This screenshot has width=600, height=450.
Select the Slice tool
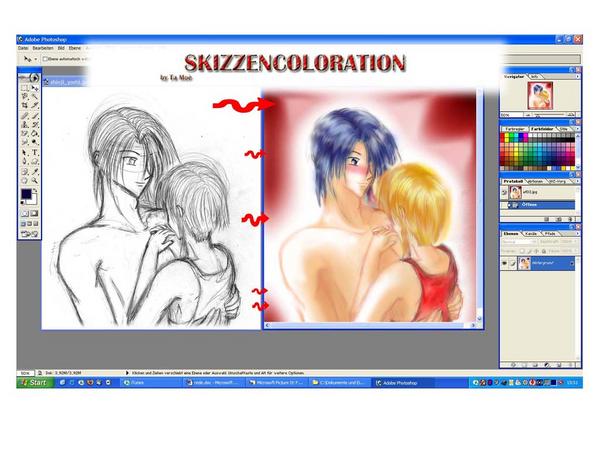point(34,105)
